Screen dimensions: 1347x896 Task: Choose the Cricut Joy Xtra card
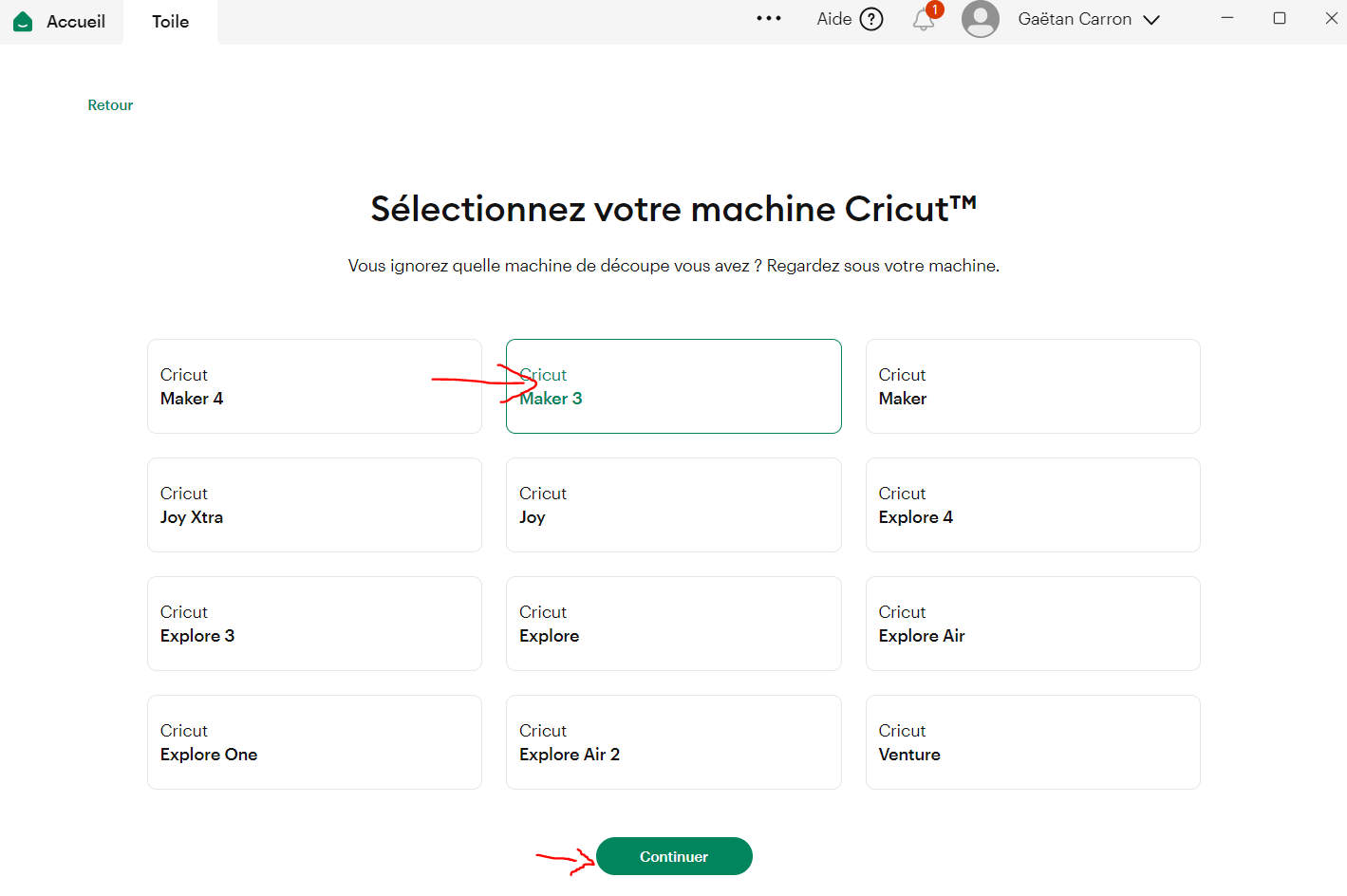[314, 505]
